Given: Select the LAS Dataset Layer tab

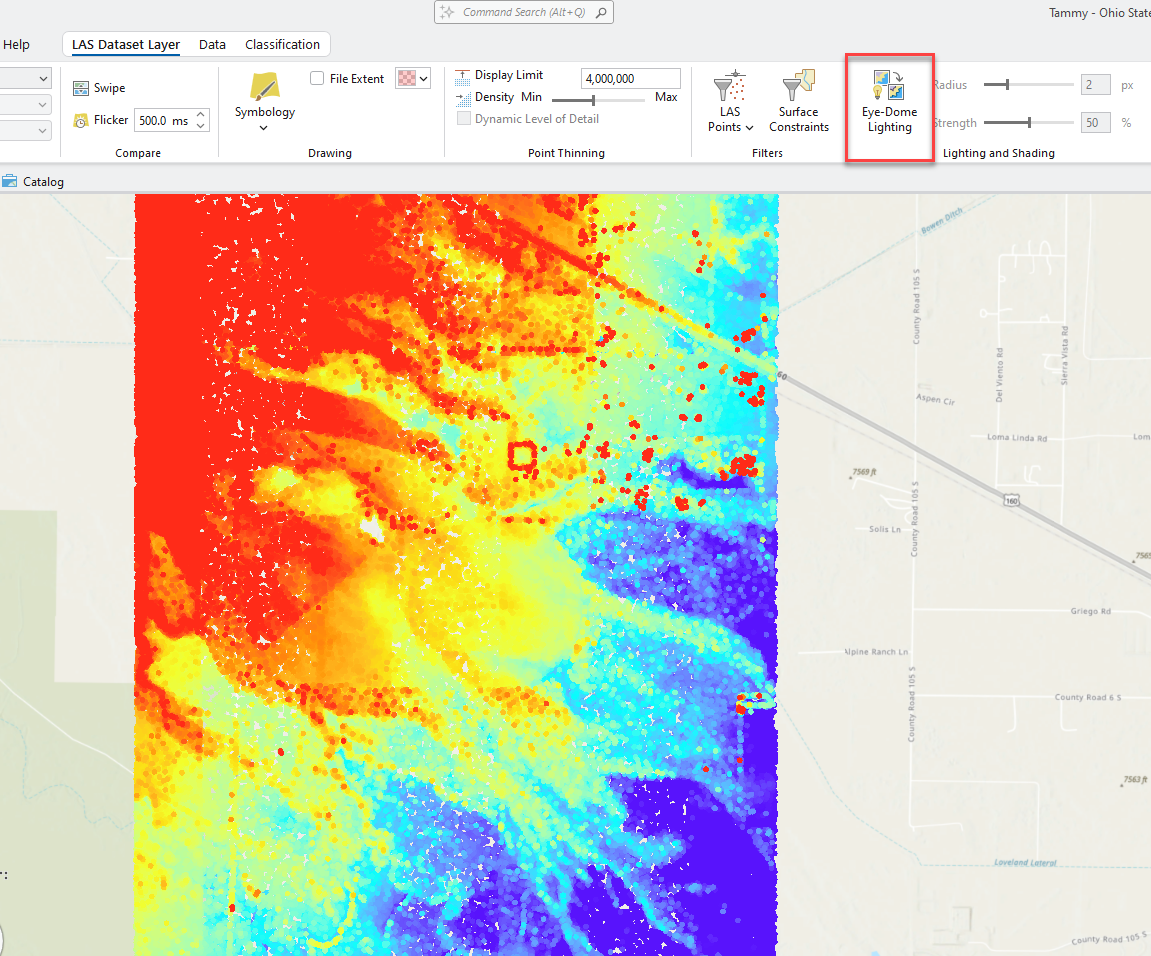Looking at the screenshot, I should click(x=126, y=45).
